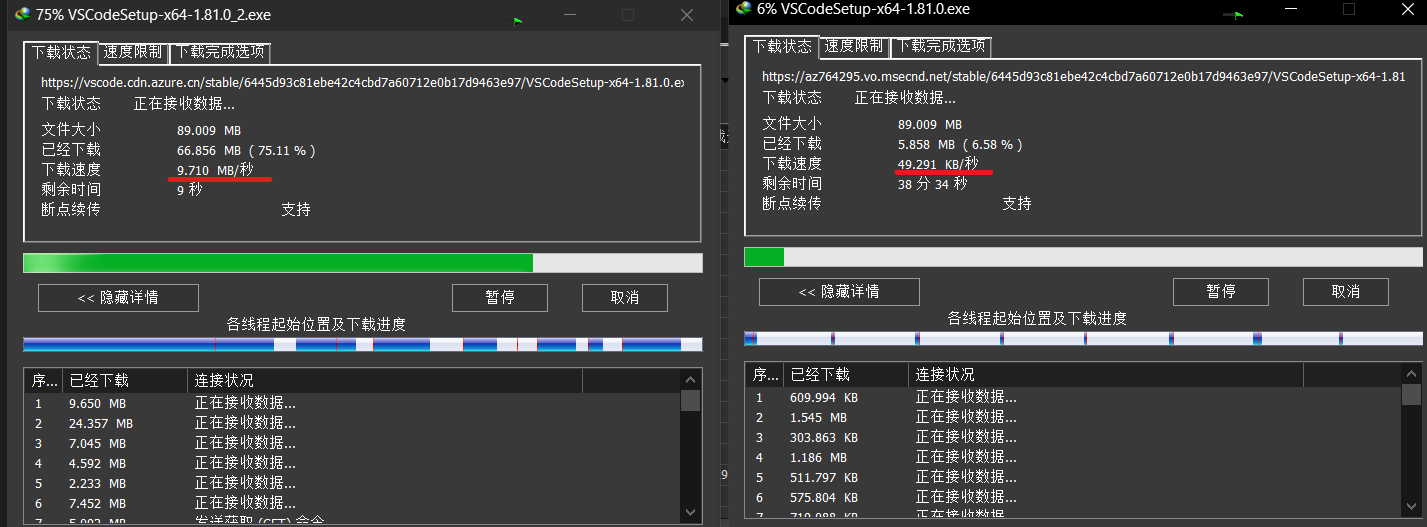
Task: Open 速度限制 tab in 75% window
Action: [134, 52]
